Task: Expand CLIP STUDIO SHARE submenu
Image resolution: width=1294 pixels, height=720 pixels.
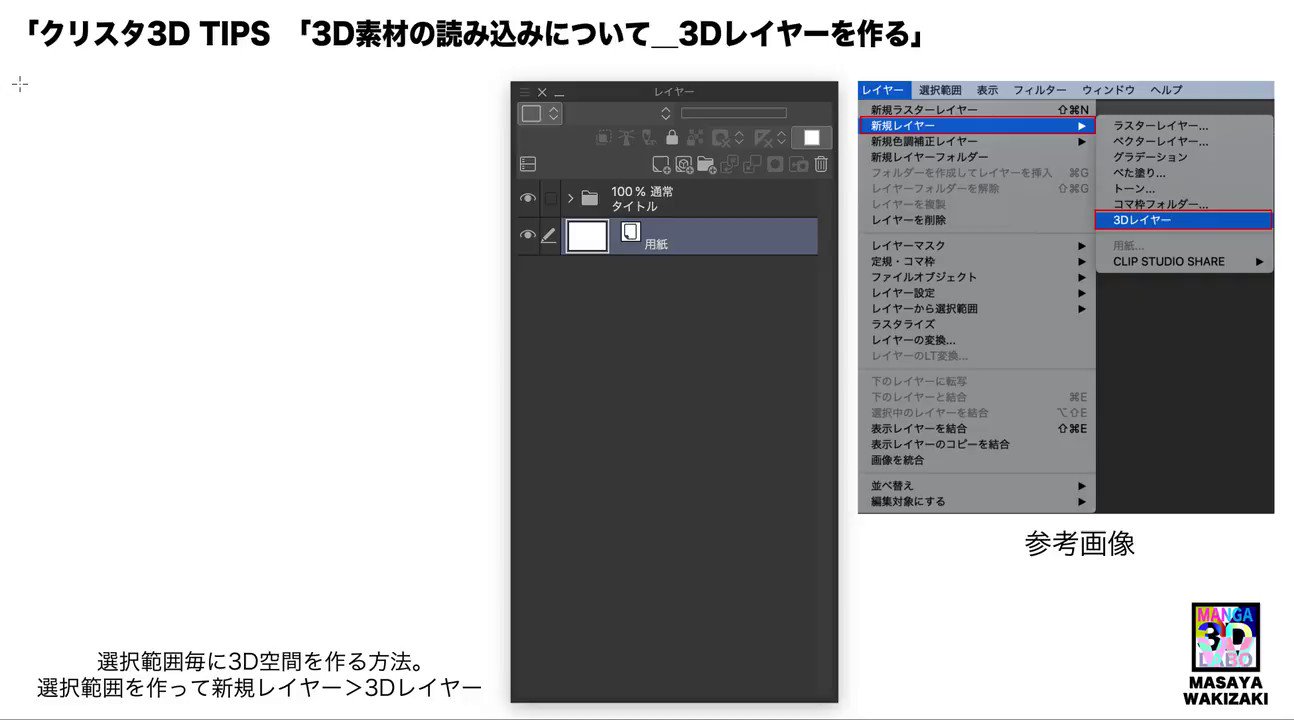Action: tap(1185, 262)
